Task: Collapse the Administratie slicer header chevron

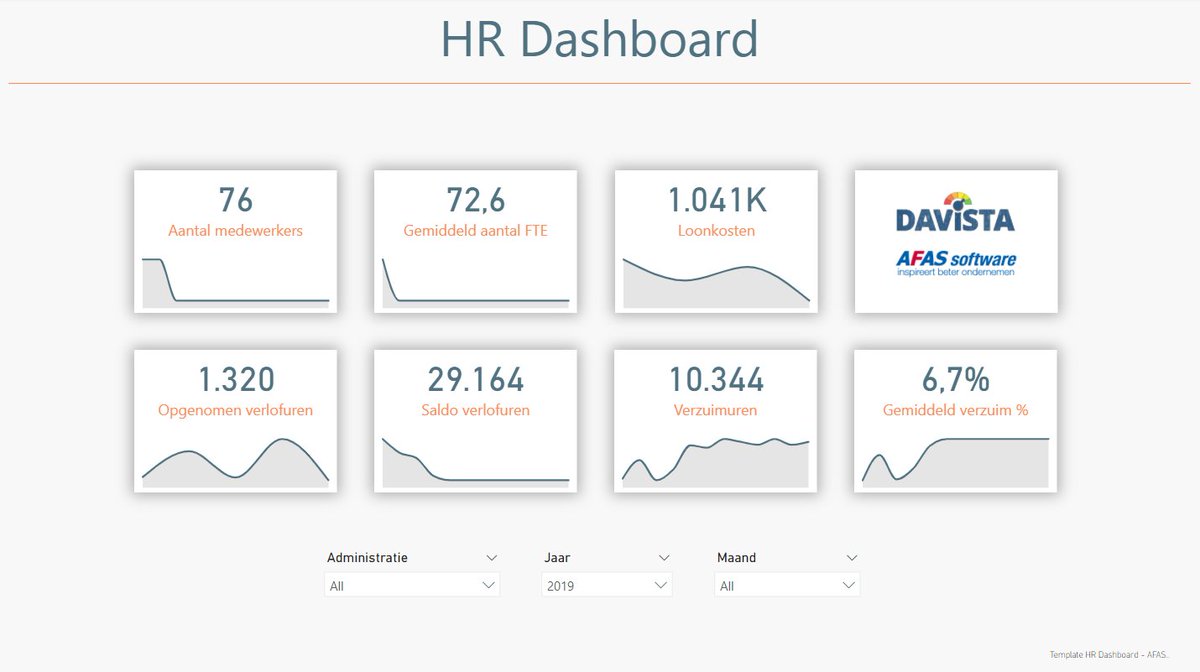Action: [491, 557]
